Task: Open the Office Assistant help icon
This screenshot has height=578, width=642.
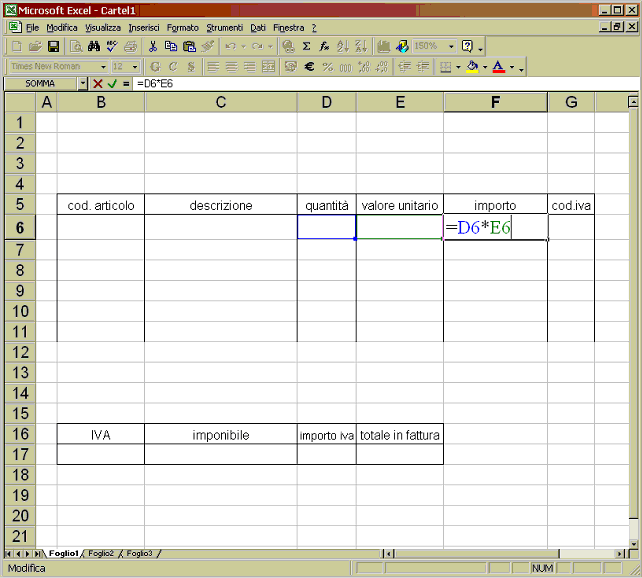Action: pyautogui.click(x=467, y=46)
